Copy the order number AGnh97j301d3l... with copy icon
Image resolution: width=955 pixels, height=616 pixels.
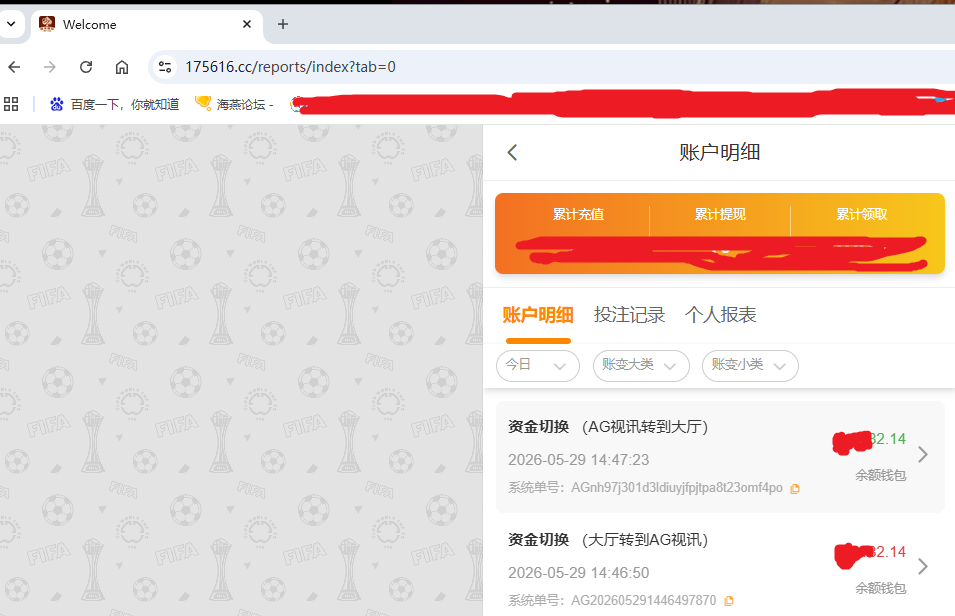(795, 489)
